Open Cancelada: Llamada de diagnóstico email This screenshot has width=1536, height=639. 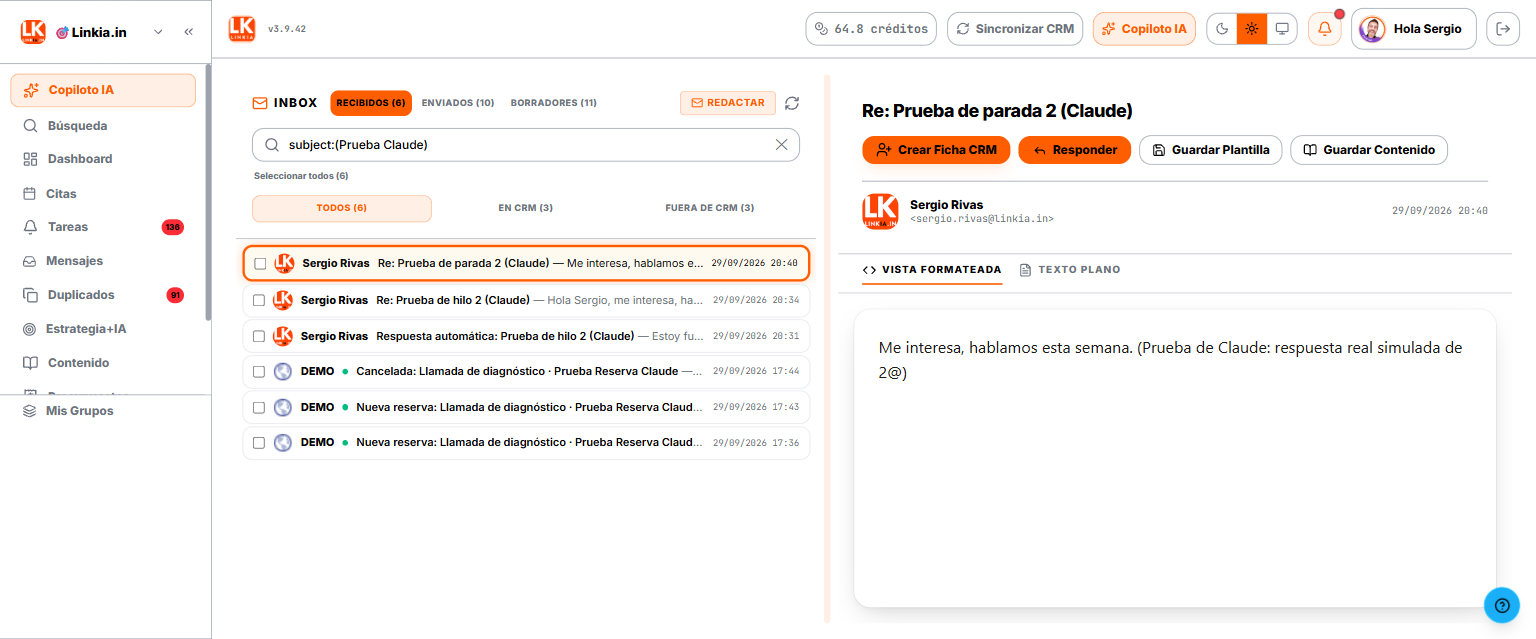click(x=526, y=371)
